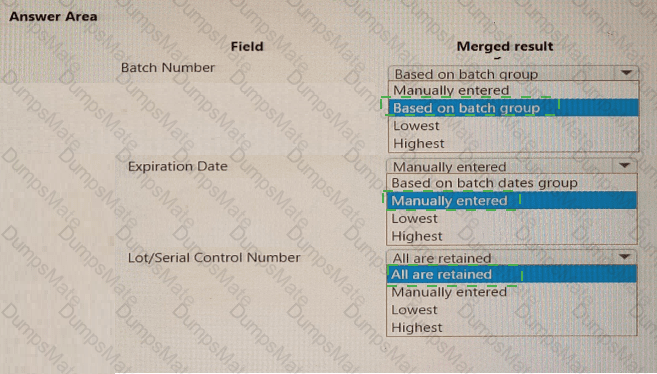Select 'Lowest' under Lot/Serial Control Number
Image resolution: width=657 pixels, height=374 pixels.
pyautogui.click(x=512, y=310)
